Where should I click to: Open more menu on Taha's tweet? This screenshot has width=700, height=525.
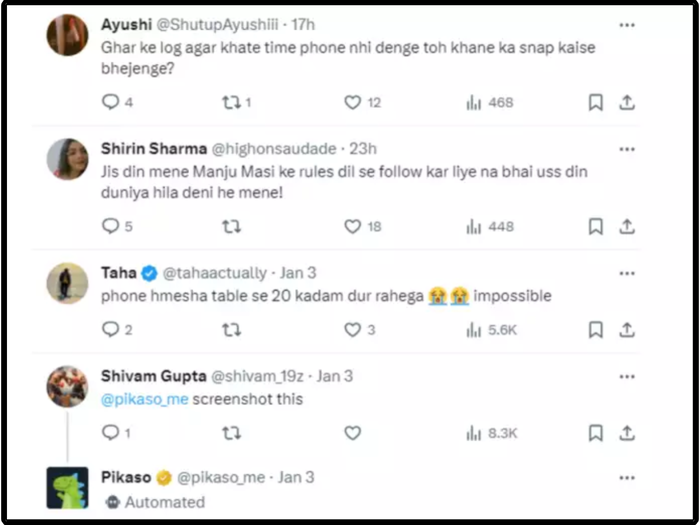click(x=626, y=273)
